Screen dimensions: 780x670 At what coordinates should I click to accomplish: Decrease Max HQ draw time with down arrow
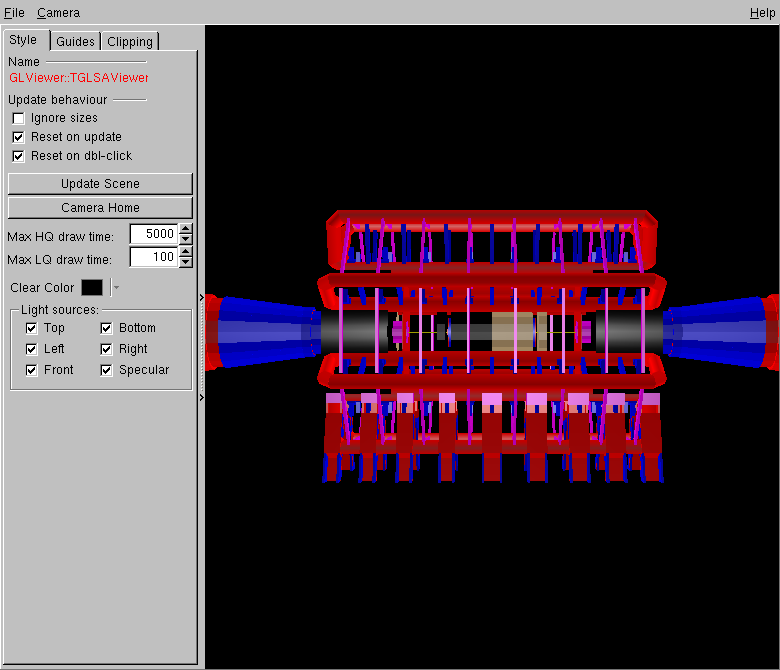(185, 240)
